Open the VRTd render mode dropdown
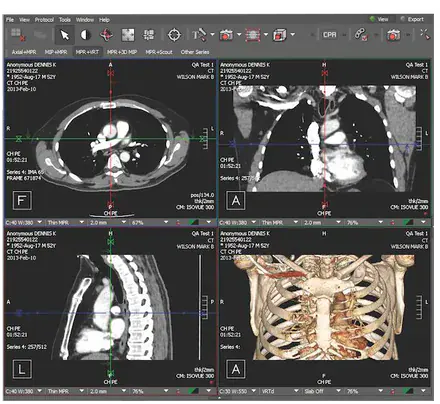 coord(280,391)
